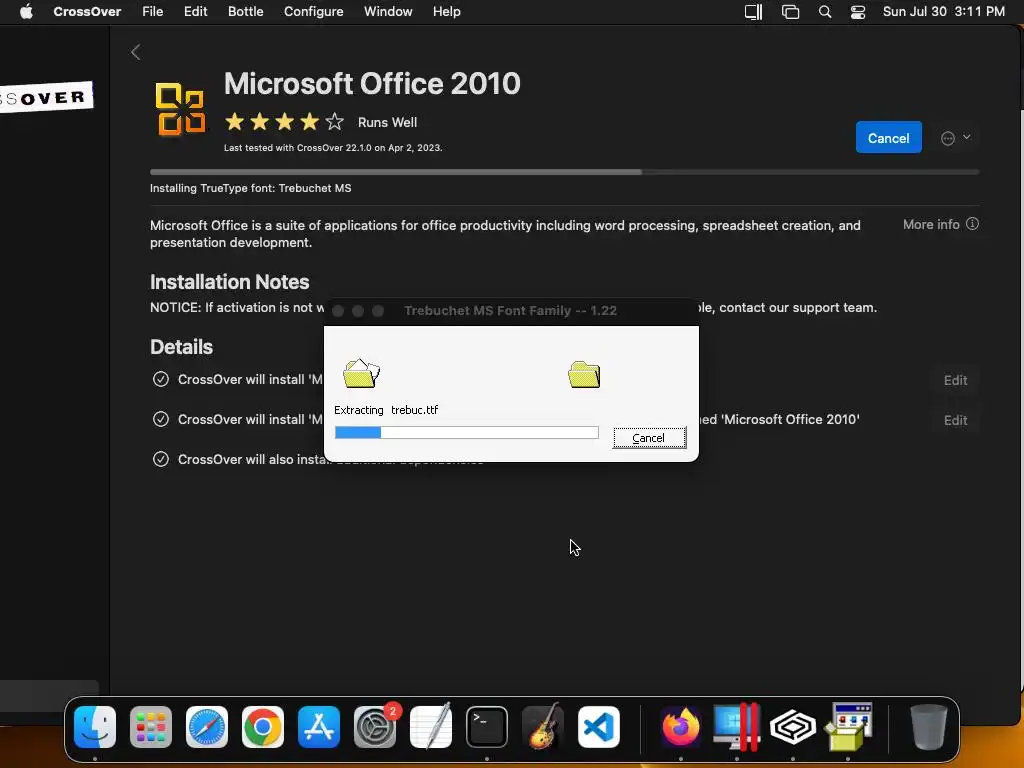Click the Microsoft Office 2010 logo icon
This screenshot has height=768, width=1024.
pyautogui.click(x=180, y=109)
